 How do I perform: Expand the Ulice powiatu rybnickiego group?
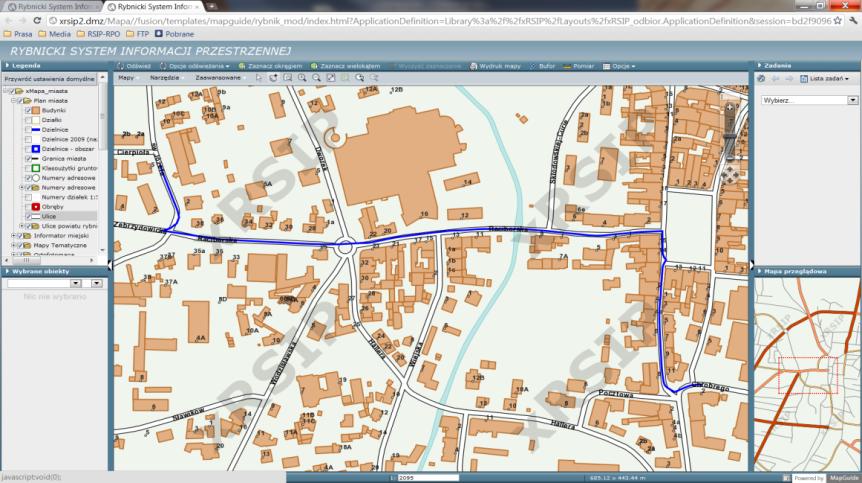coord(22,226)
